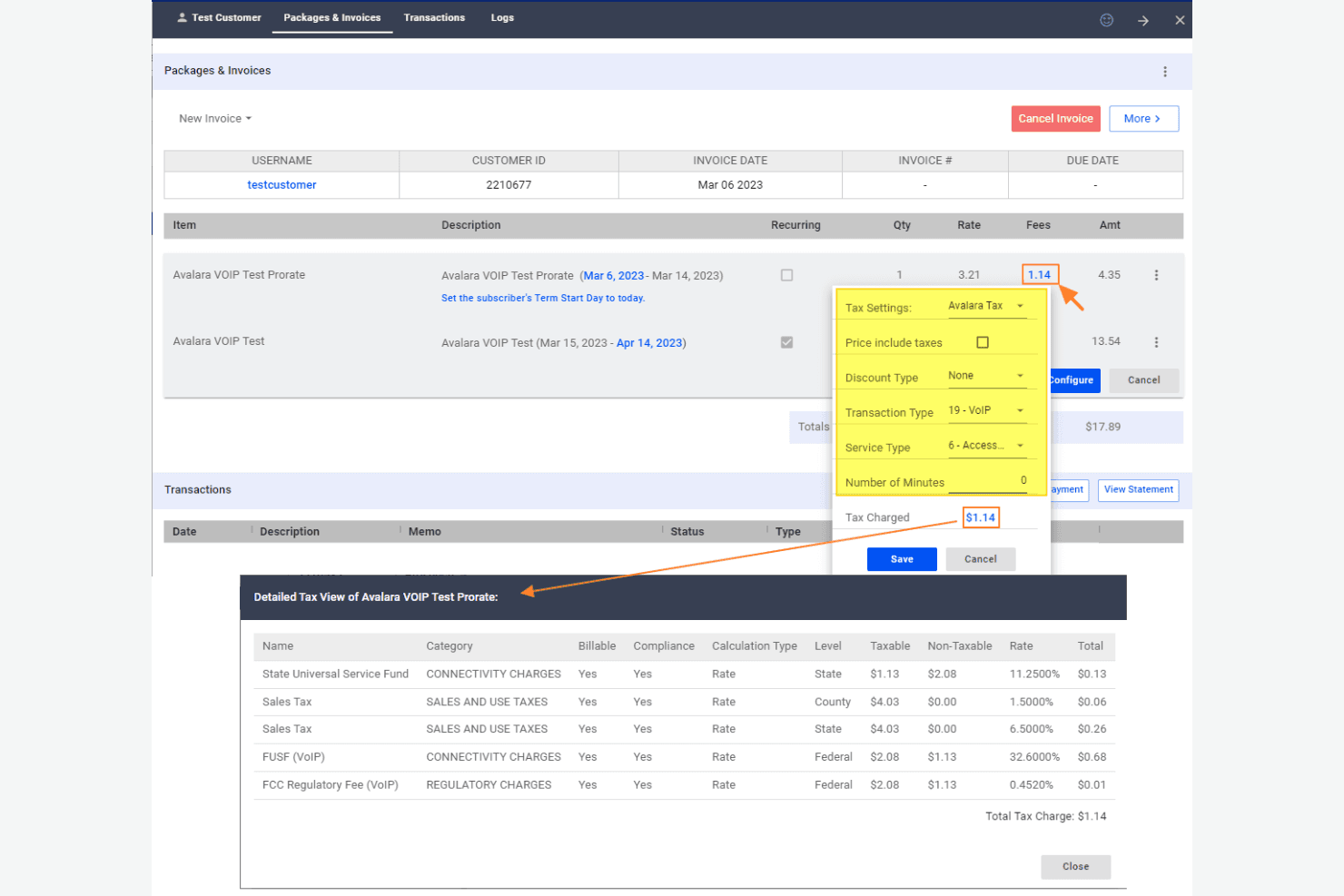Open the Discount Type dropdown

[987, 376]
